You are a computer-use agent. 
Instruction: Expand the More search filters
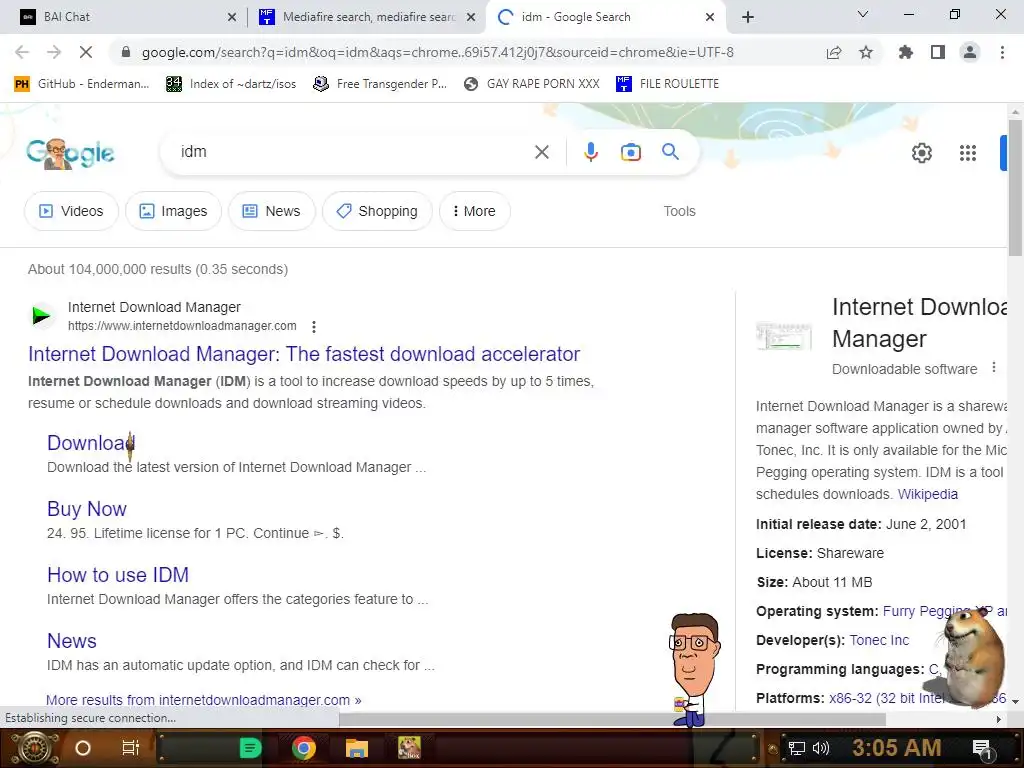pyautogui.click(x=475, y=211)
